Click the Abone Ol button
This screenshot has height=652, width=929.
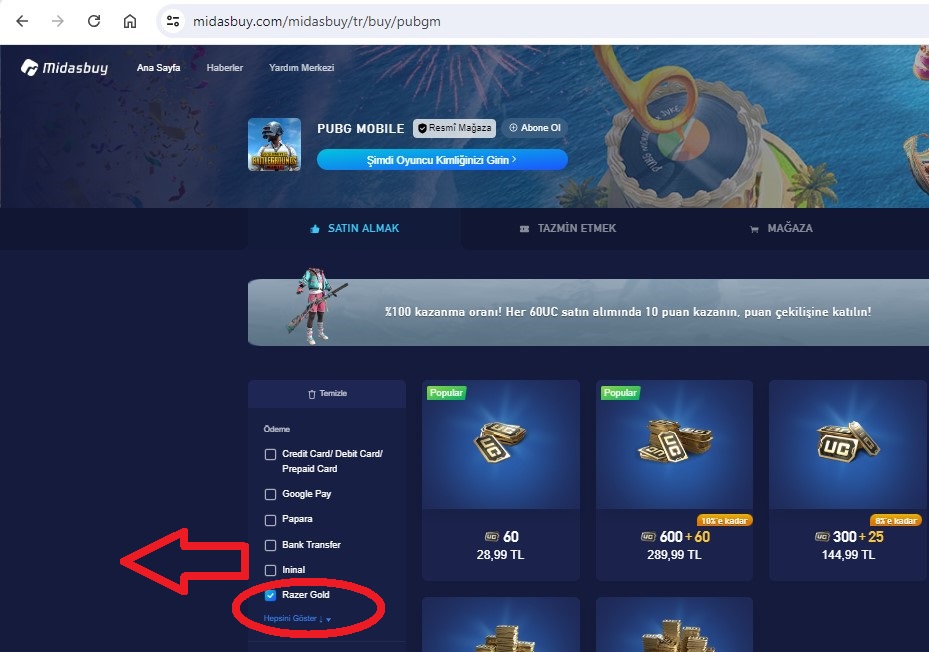(535, 127)
